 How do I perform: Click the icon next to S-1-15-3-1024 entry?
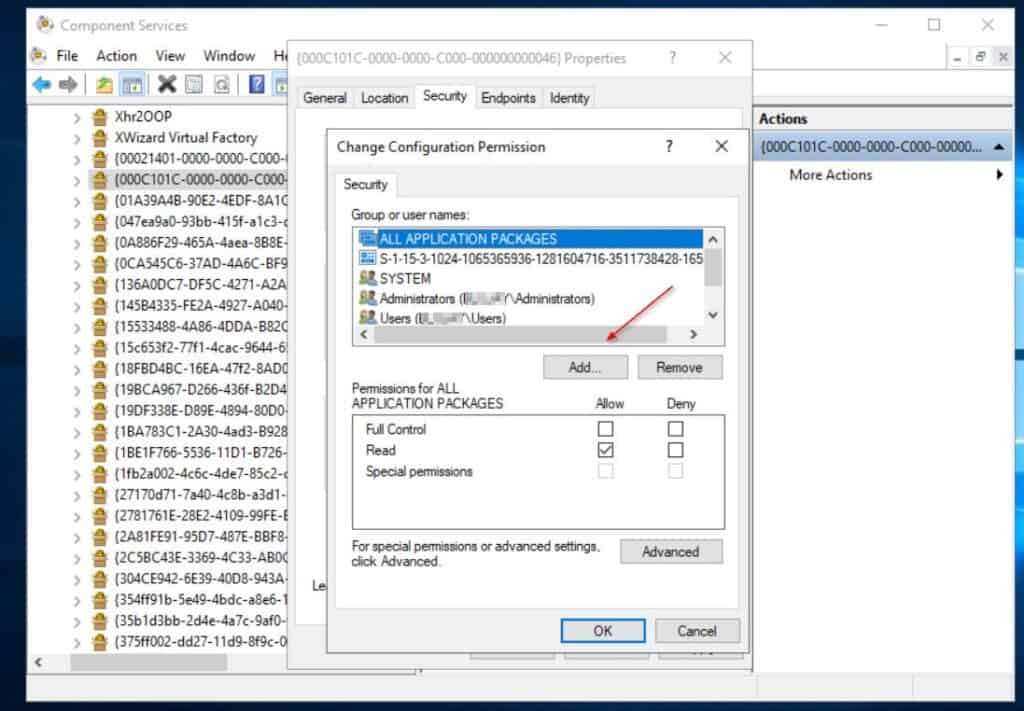tap(368, 258)
